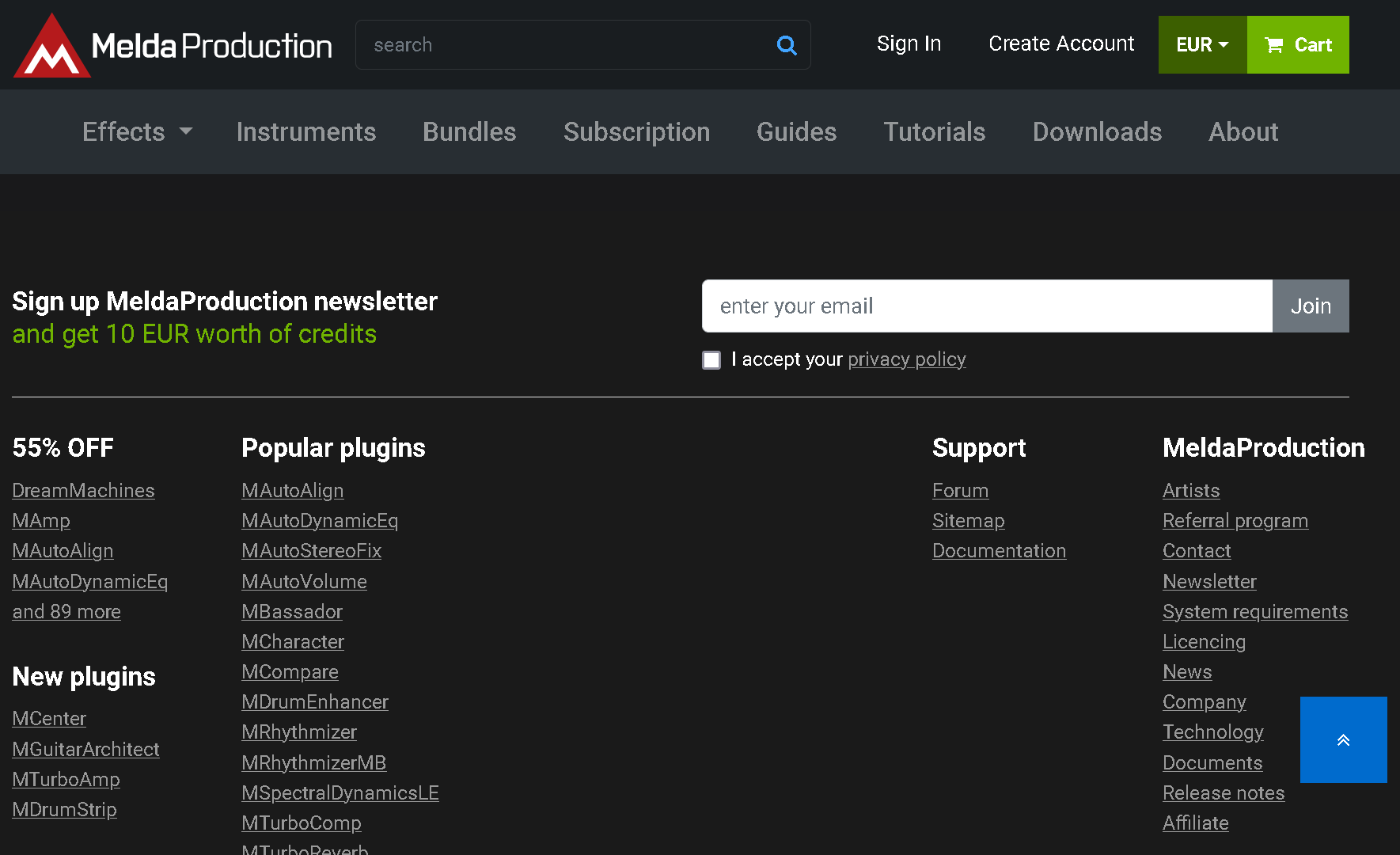Open the Cart
The image size is (1400, 855).
tap(1298, 45)
